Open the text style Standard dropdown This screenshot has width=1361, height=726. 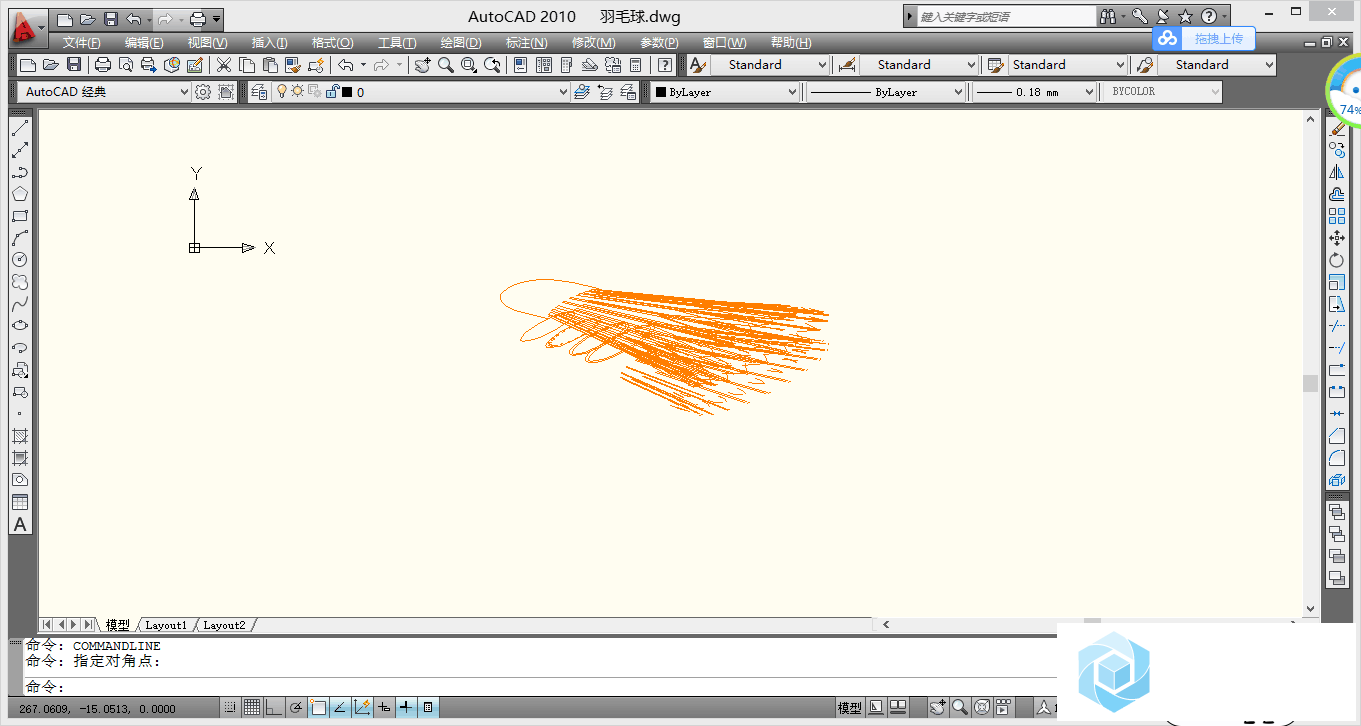[770, 65]
